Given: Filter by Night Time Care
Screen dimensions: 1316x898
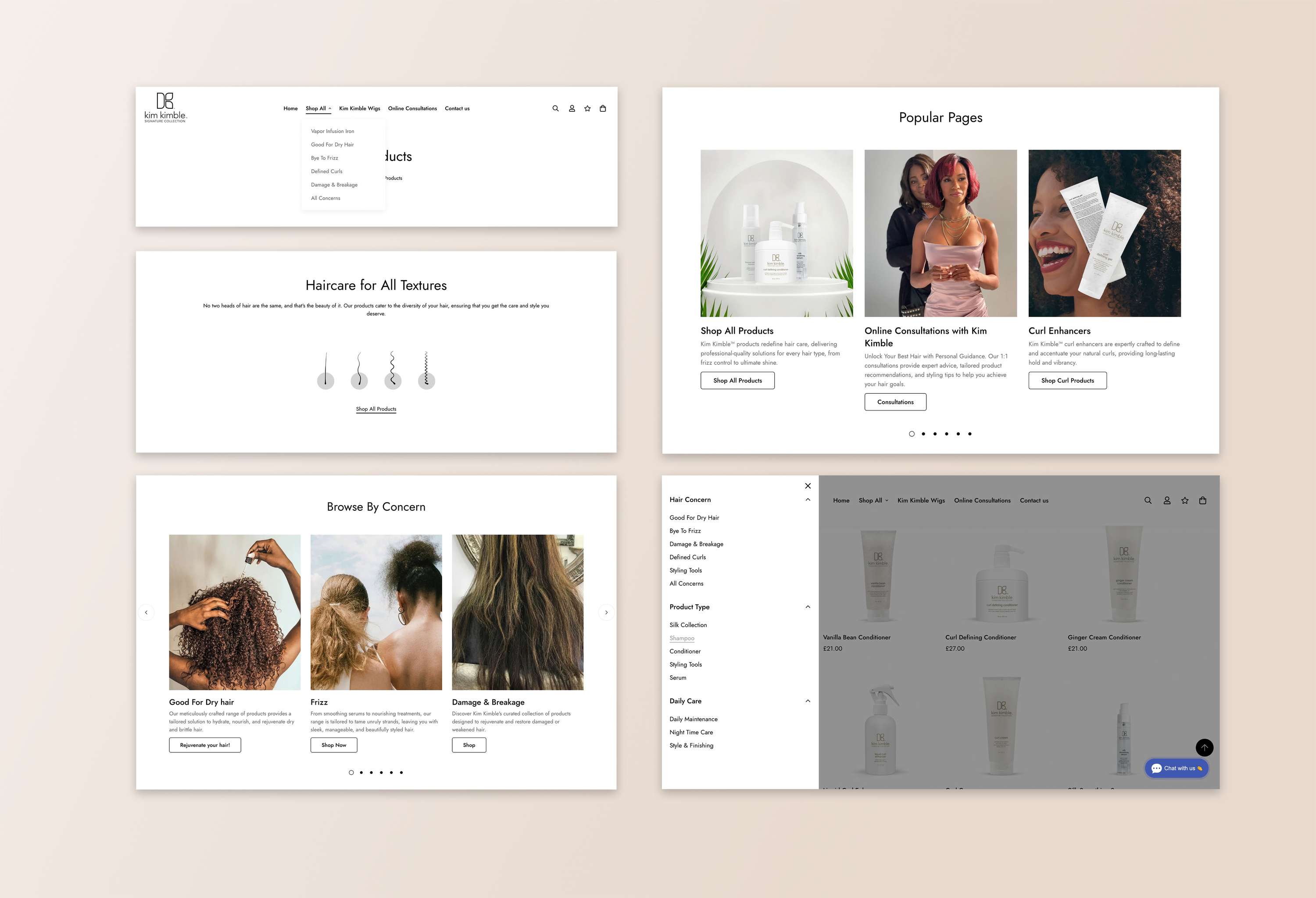Looking at the screenshot, I should point(691,732).
